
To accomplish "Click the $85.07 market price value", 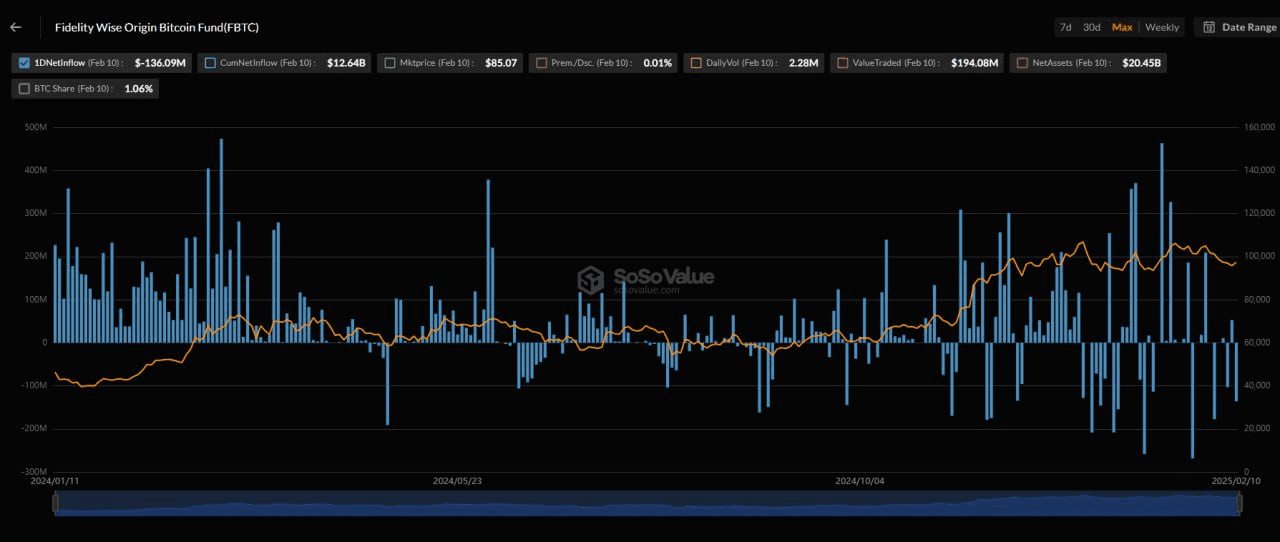I will pos(501,63).
